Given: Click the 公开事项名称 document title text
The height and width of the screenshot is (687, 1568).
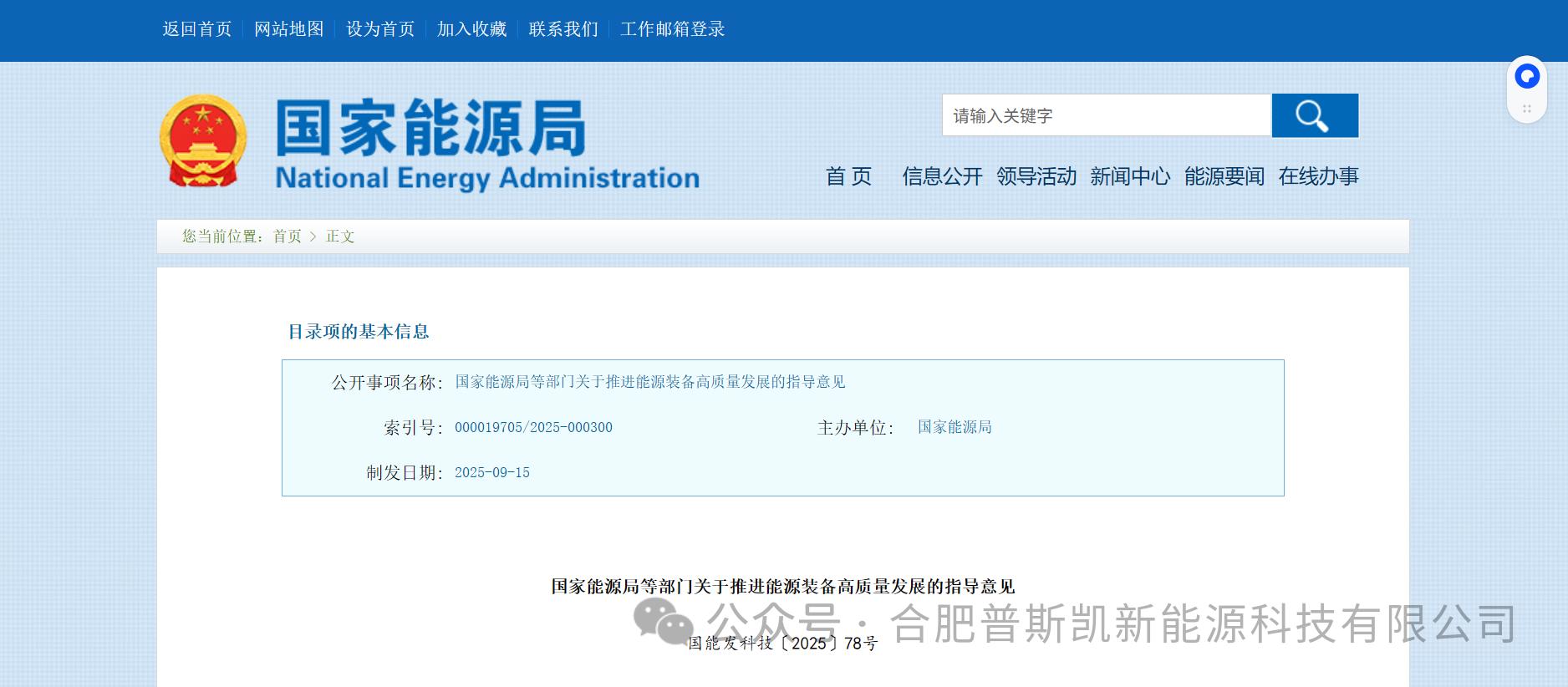Looking at the screenshot, I should [x=649, y=382].
